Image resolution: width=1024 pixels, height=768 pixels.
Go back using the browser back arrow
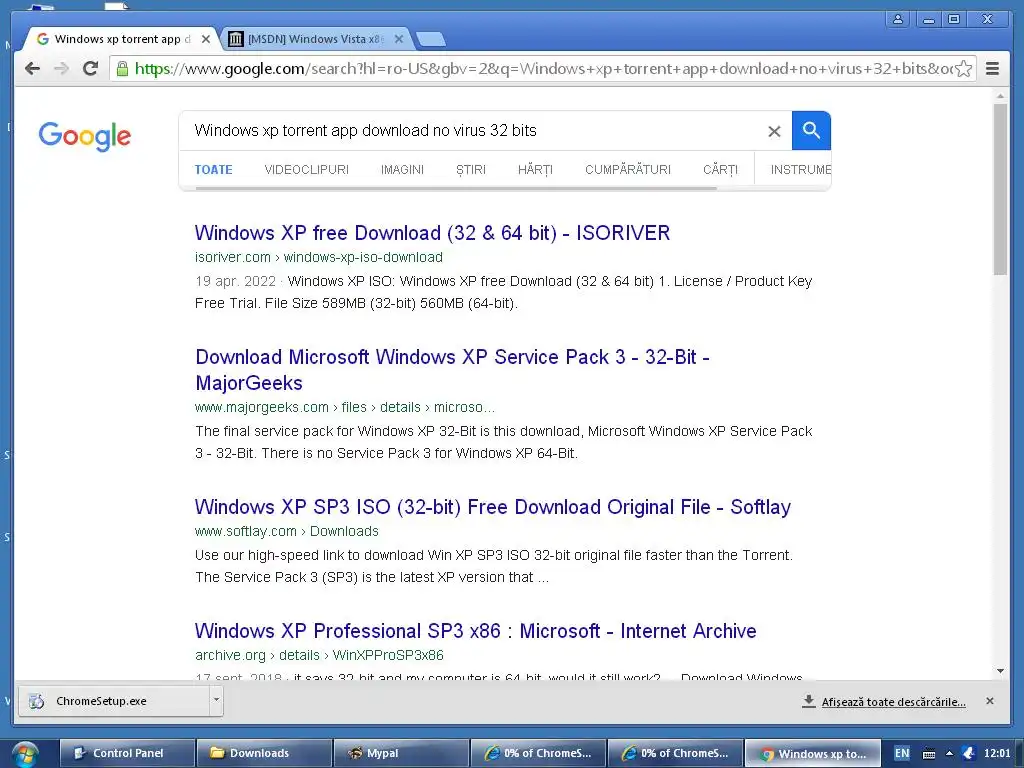tap(32, 69)
